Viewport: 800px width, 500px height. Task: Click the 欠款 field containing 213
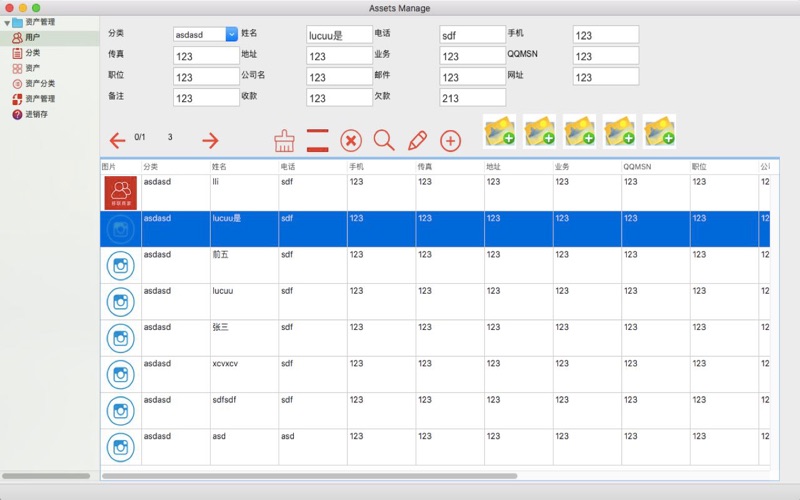tap(472, 98)
